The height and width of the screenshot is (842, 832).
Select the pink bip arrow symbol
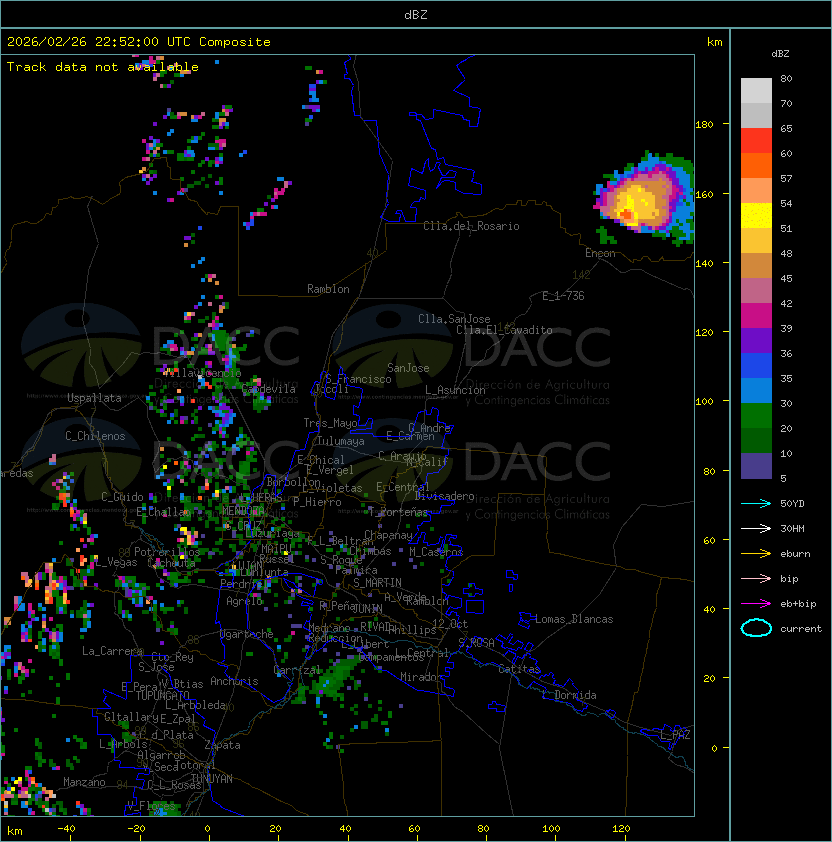pos(756,578)
